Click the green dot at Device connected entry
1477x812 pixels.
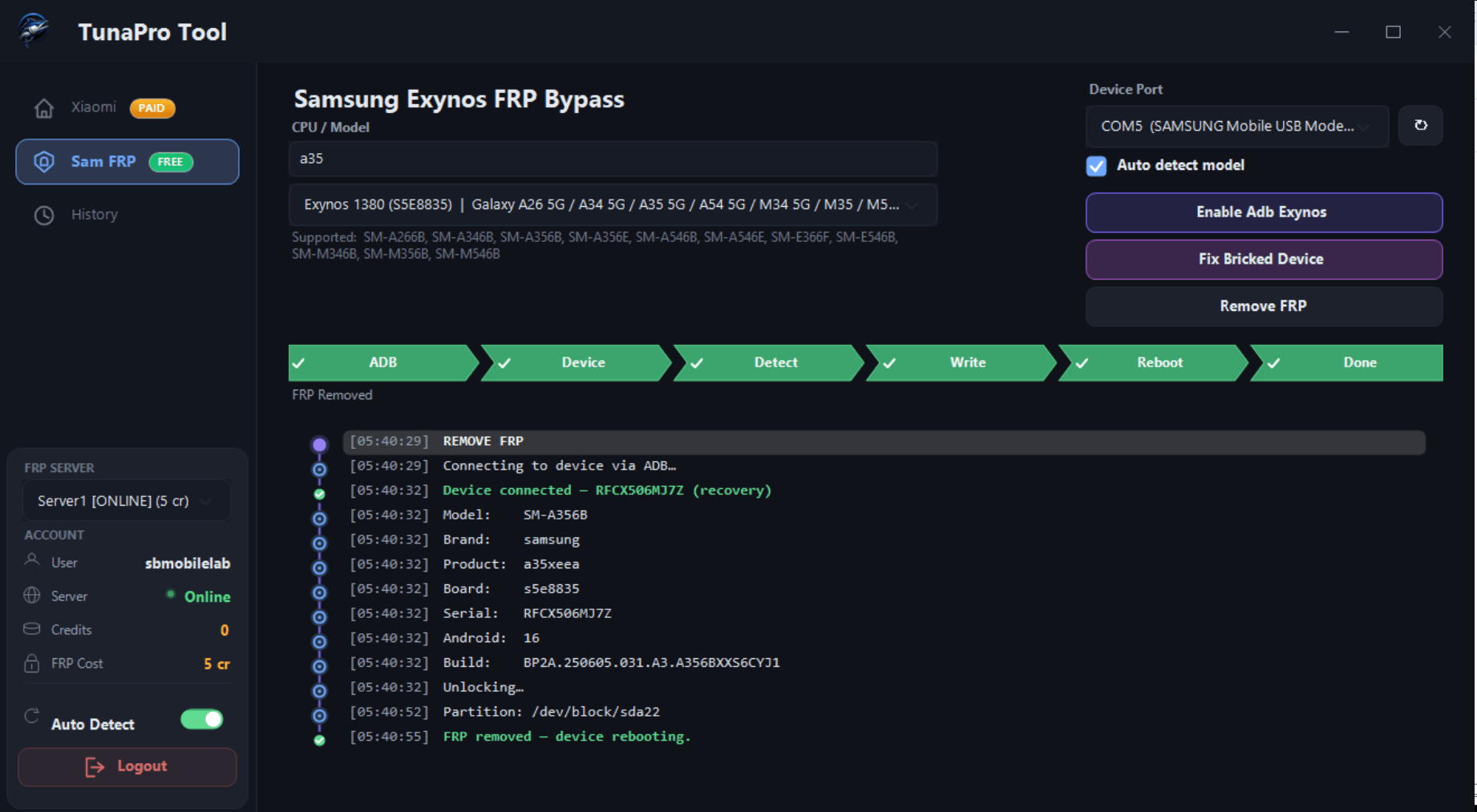(x=319, y=494)
